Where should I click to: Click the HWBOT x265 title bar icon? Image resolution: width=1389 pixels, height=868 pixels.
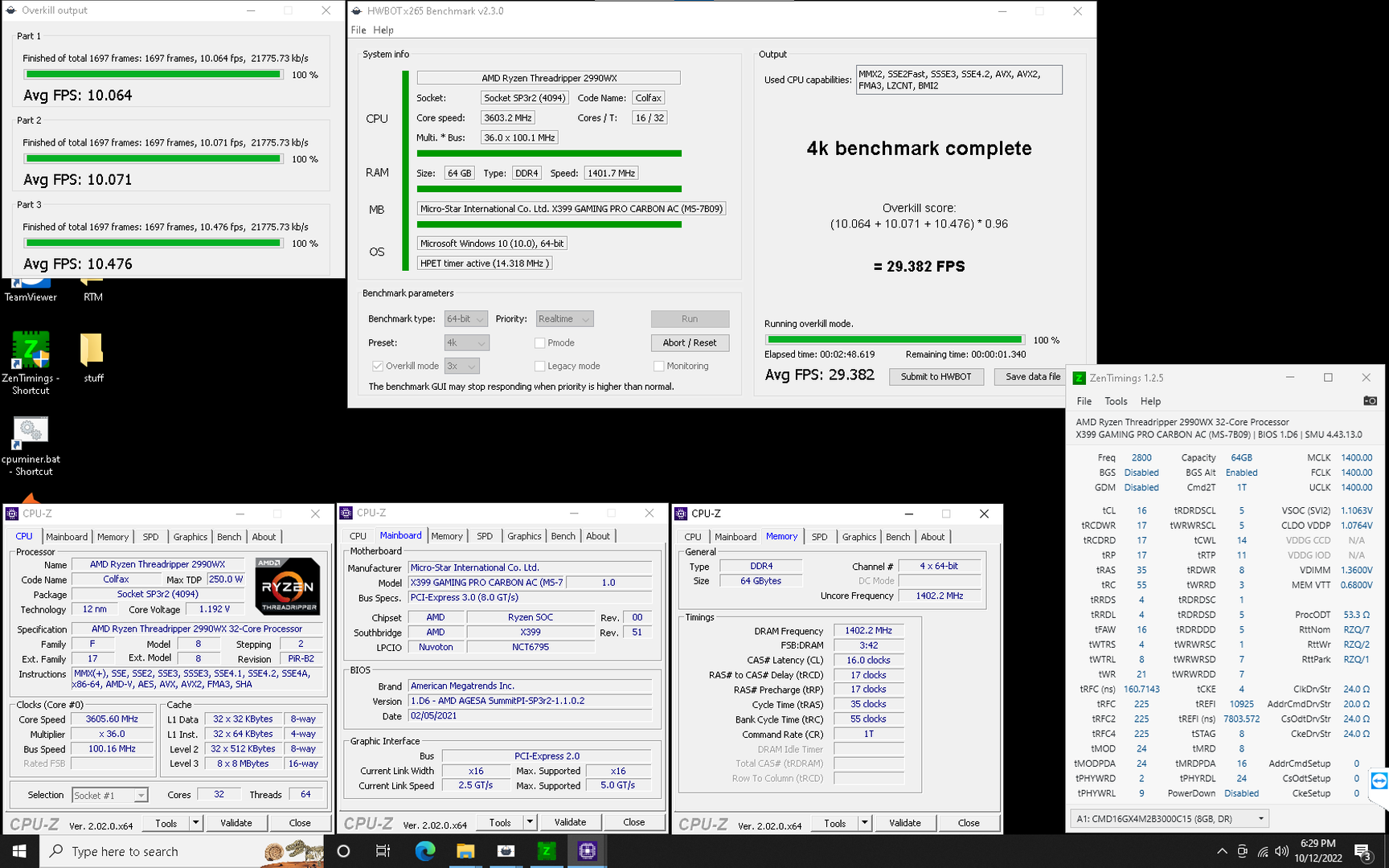pos(358,11)
